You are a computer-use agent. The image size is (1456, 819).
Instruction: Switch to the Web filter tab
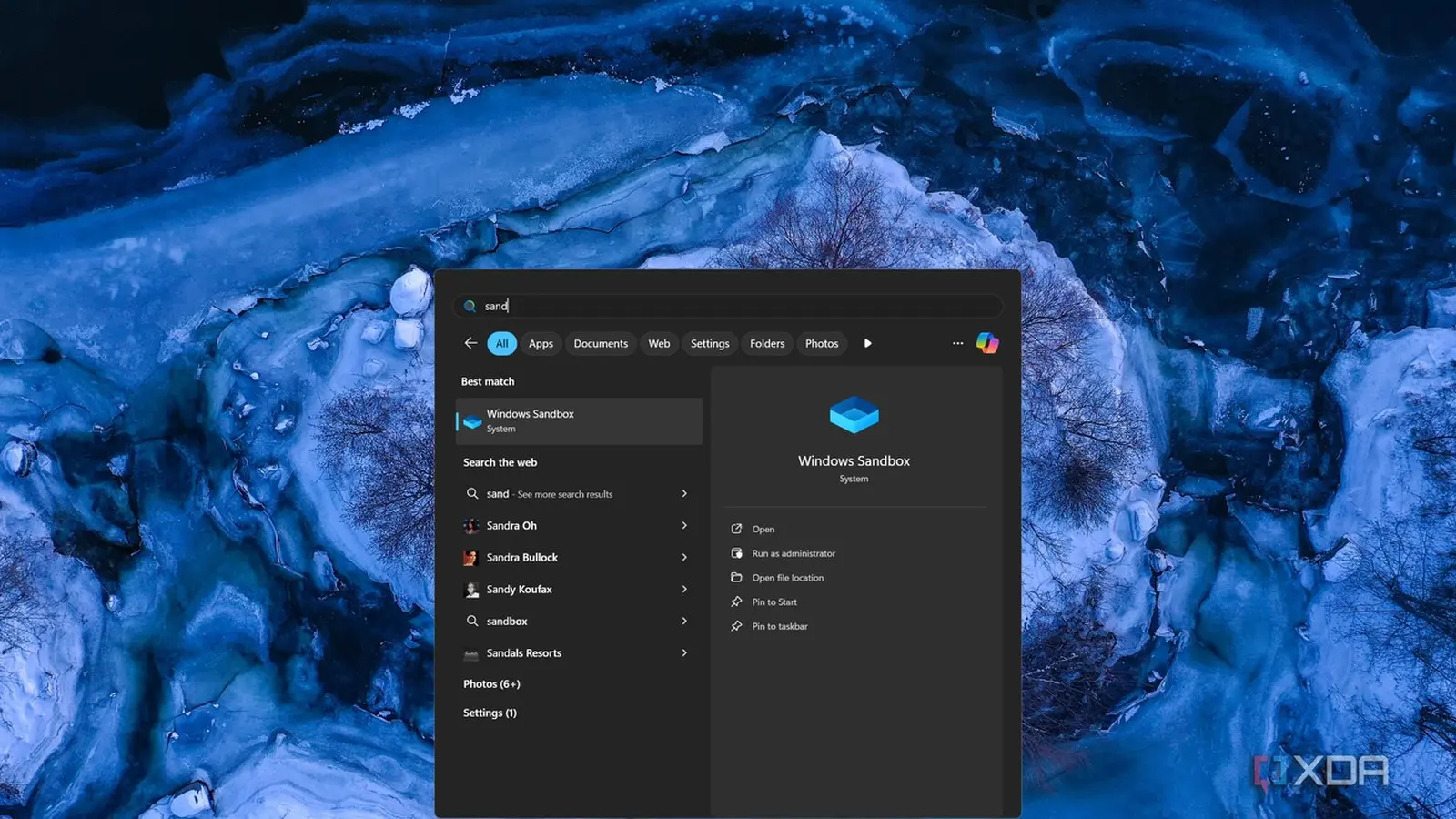tap(659, 343)
